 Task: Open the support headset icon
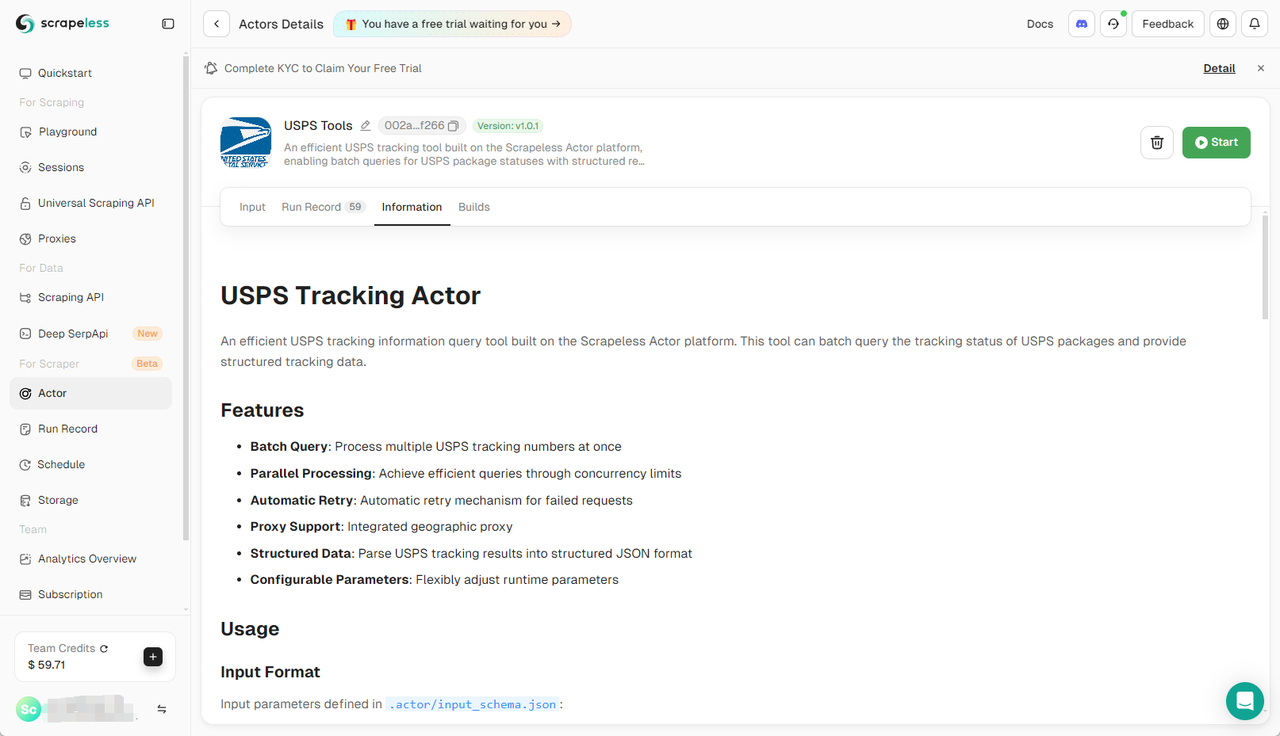(1113, 24)
